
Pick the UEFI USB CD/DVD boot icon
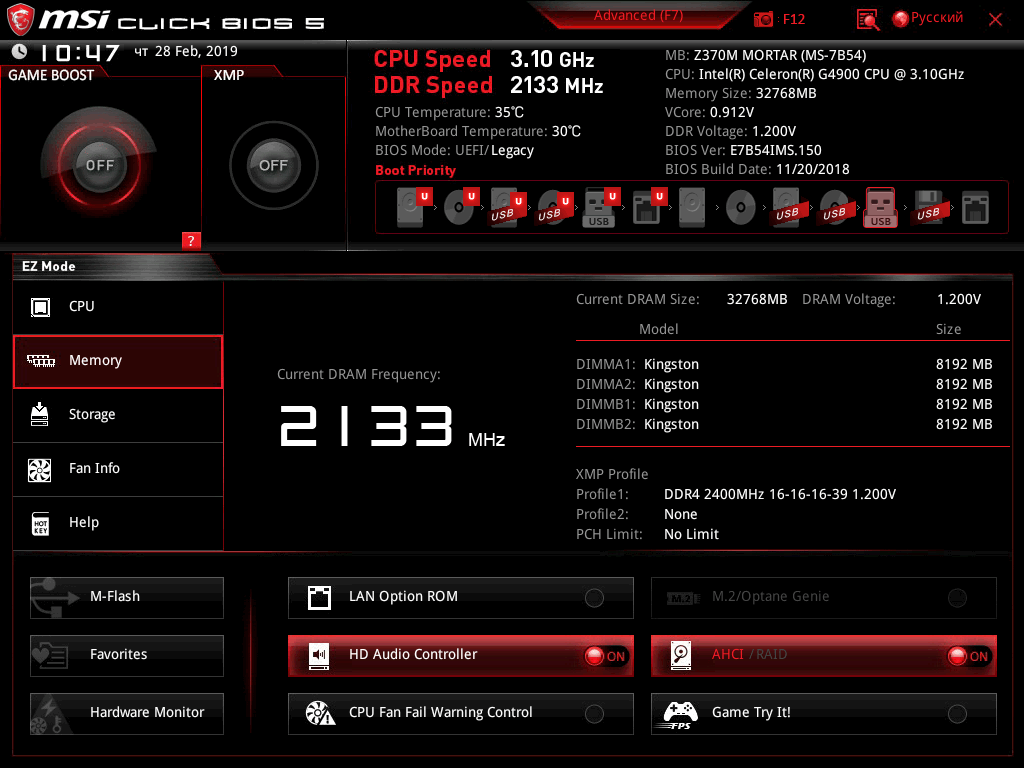pyautogui.click(x=554, y=208)
